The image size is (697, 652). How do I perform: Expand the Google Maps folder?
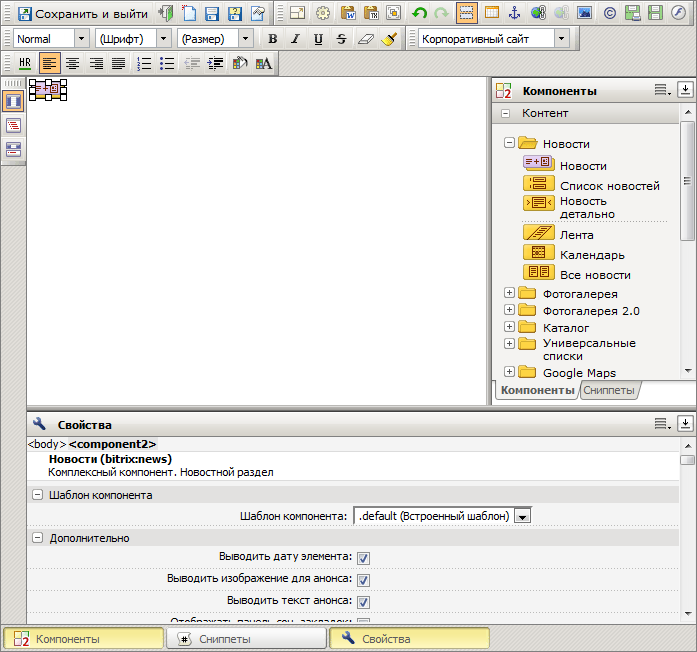pos(509,372)
